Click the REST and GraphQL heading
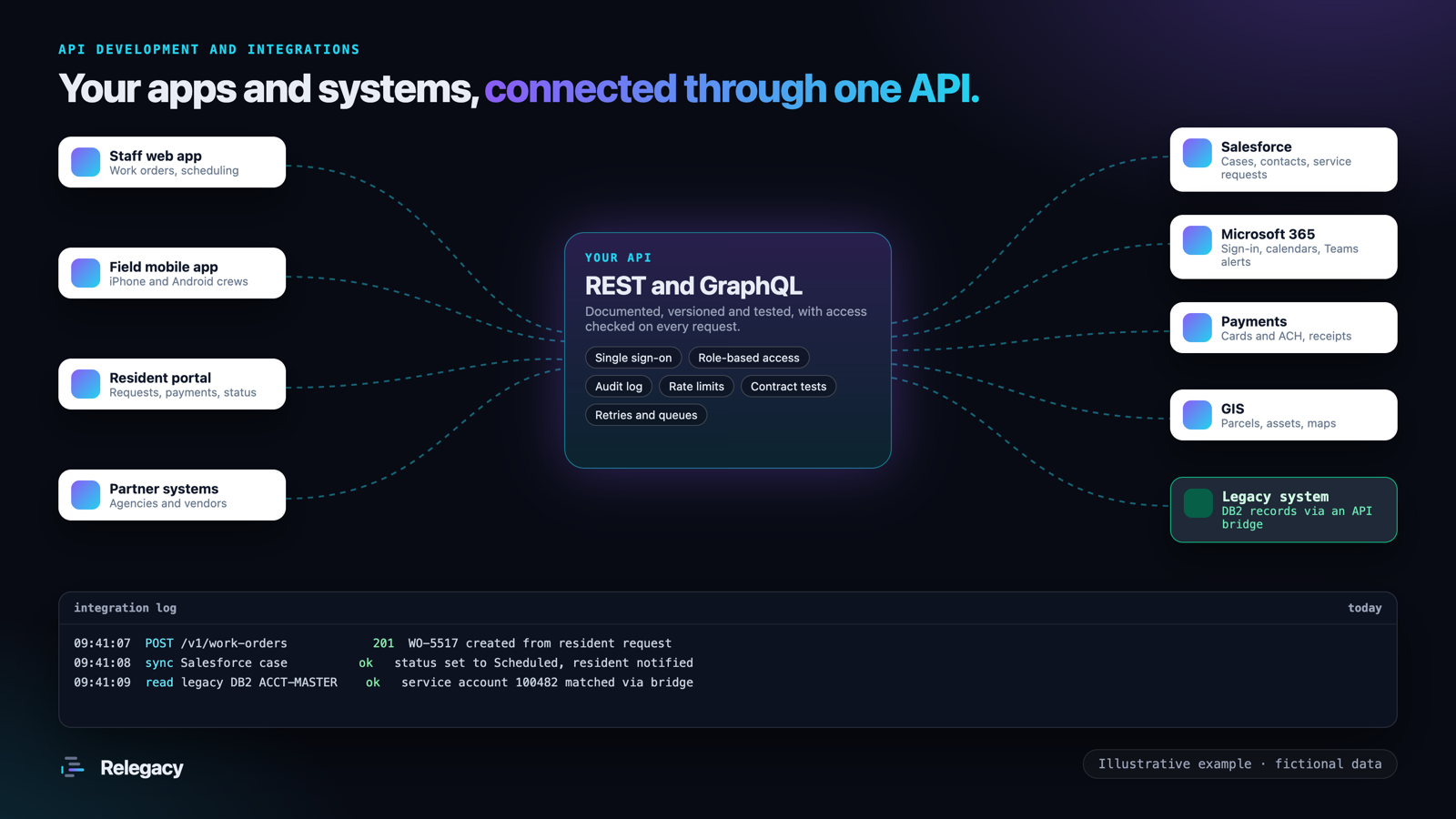The height and width of the screenshot is (819, 1456). click(693, 286)
